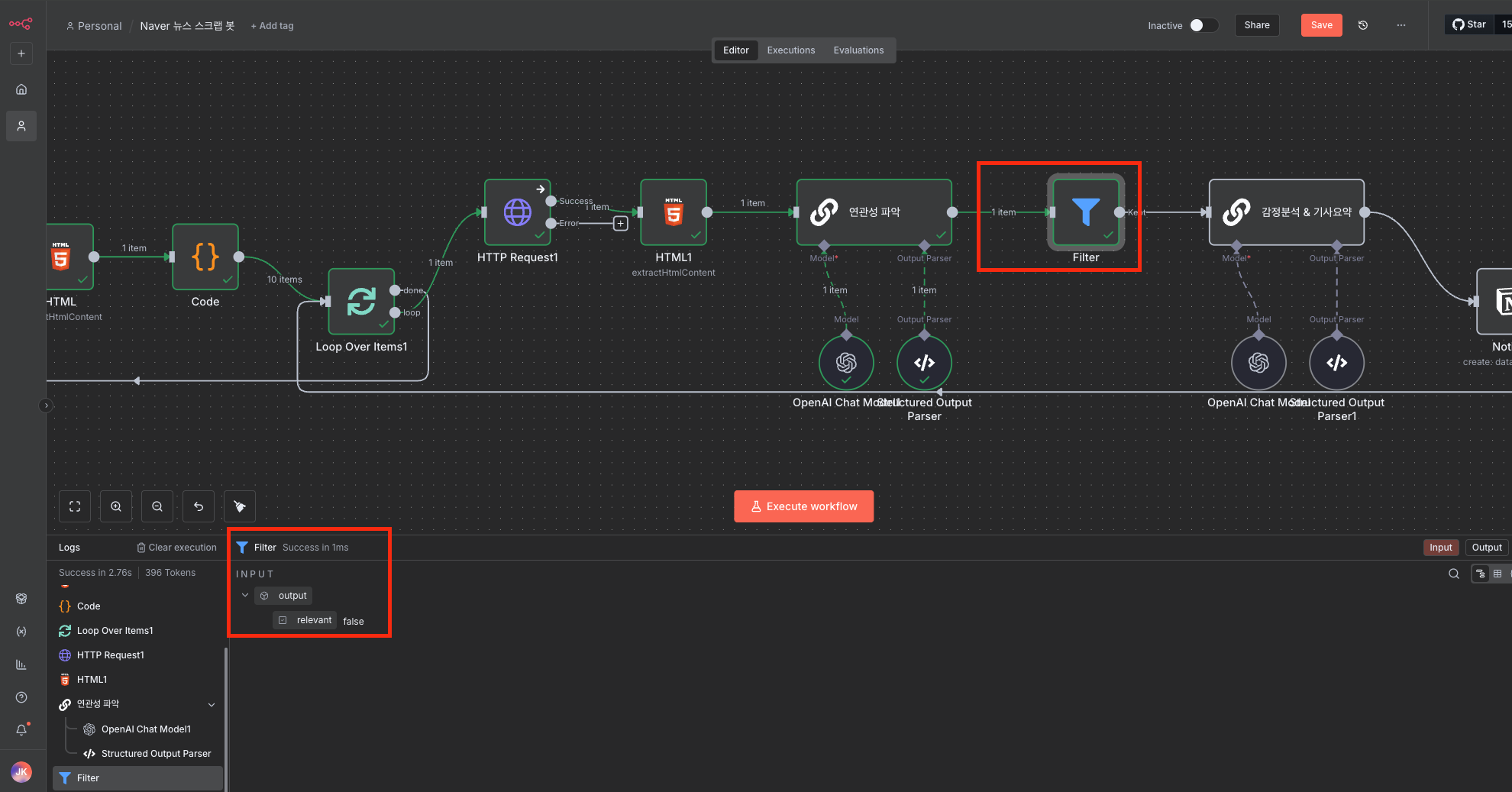Select the HTML1 node on the canvas
The height and width of the screenshot is (792, 1512).
click(674, 212)
